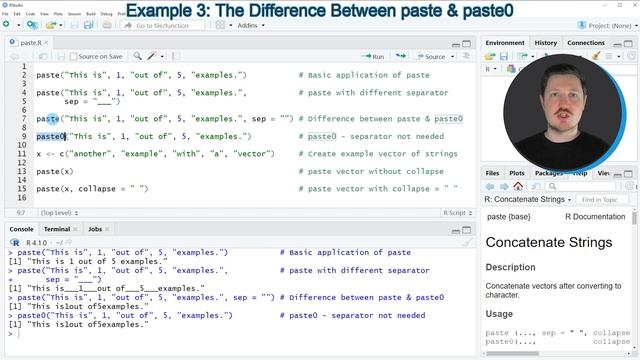Click the Show document outline icon

coord(466,56)
